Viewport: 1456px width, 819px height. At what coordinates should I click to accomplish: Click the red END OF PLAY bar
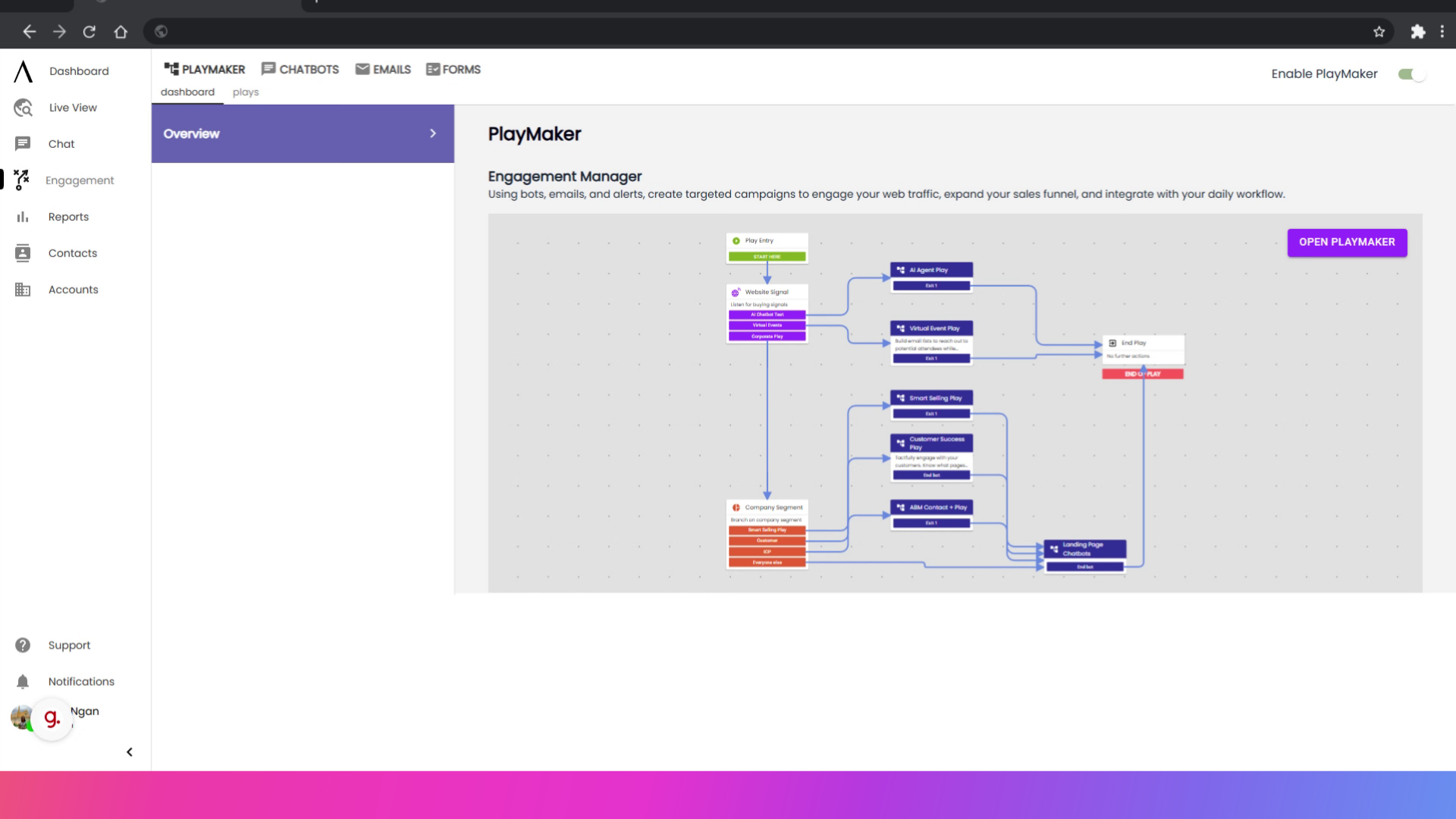click(1143, 374)
